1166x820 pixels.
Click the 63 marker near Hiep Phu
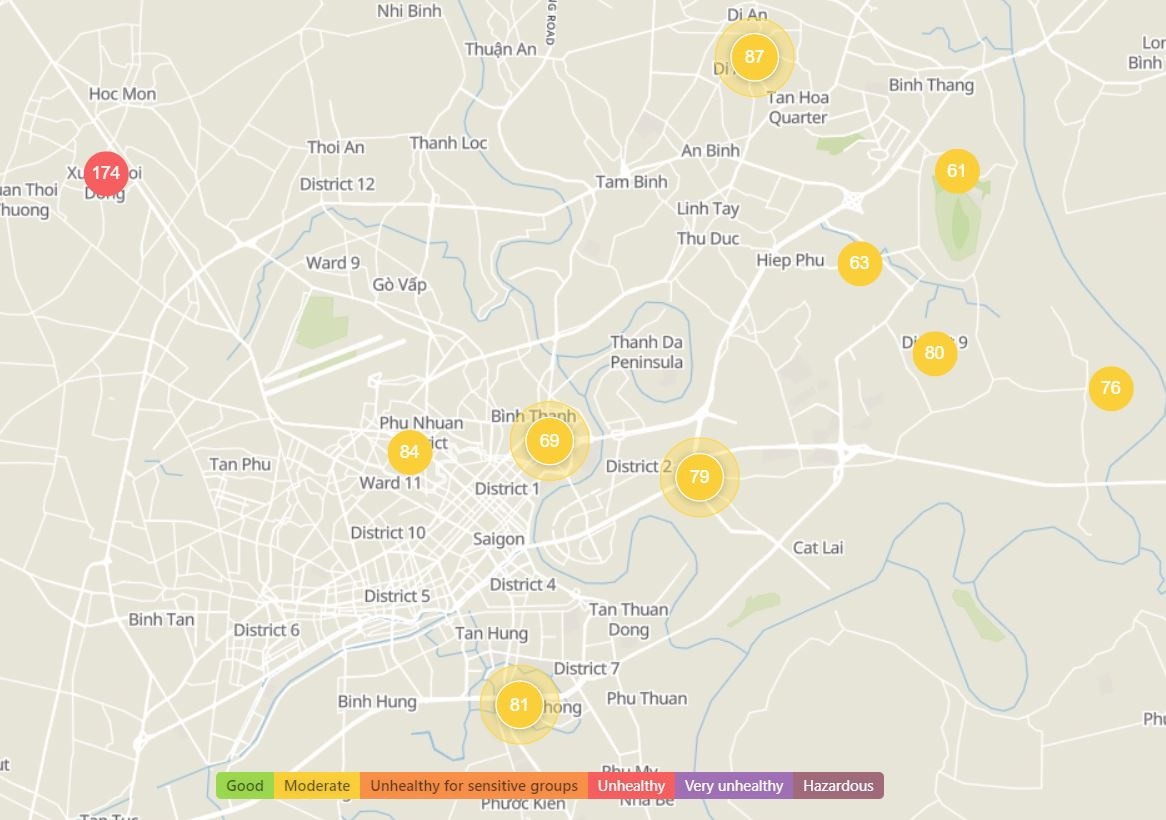point(859,264)
